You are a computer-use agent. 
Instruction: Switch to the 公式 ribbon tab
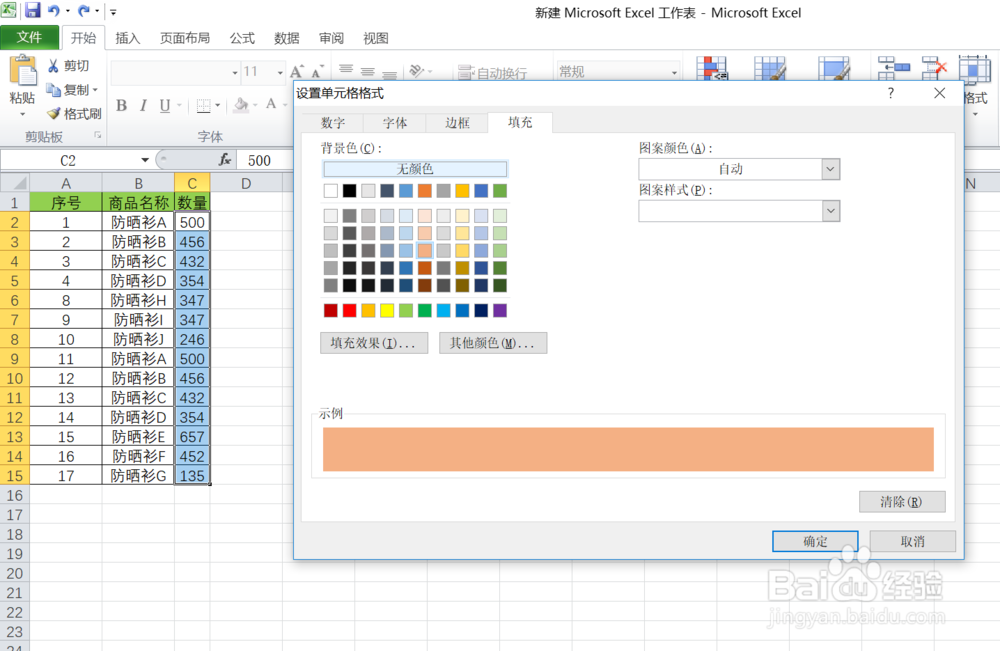coord(242,38)
